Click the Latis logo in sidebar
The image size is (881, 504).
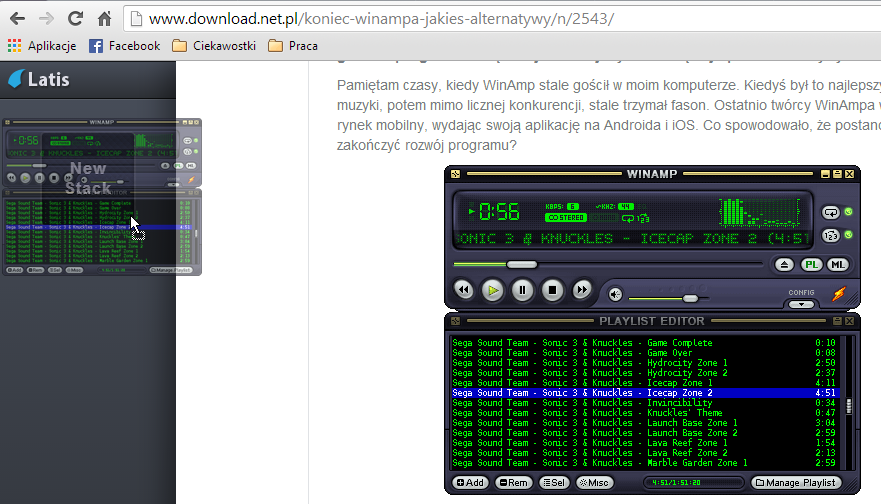coord(39,79)
